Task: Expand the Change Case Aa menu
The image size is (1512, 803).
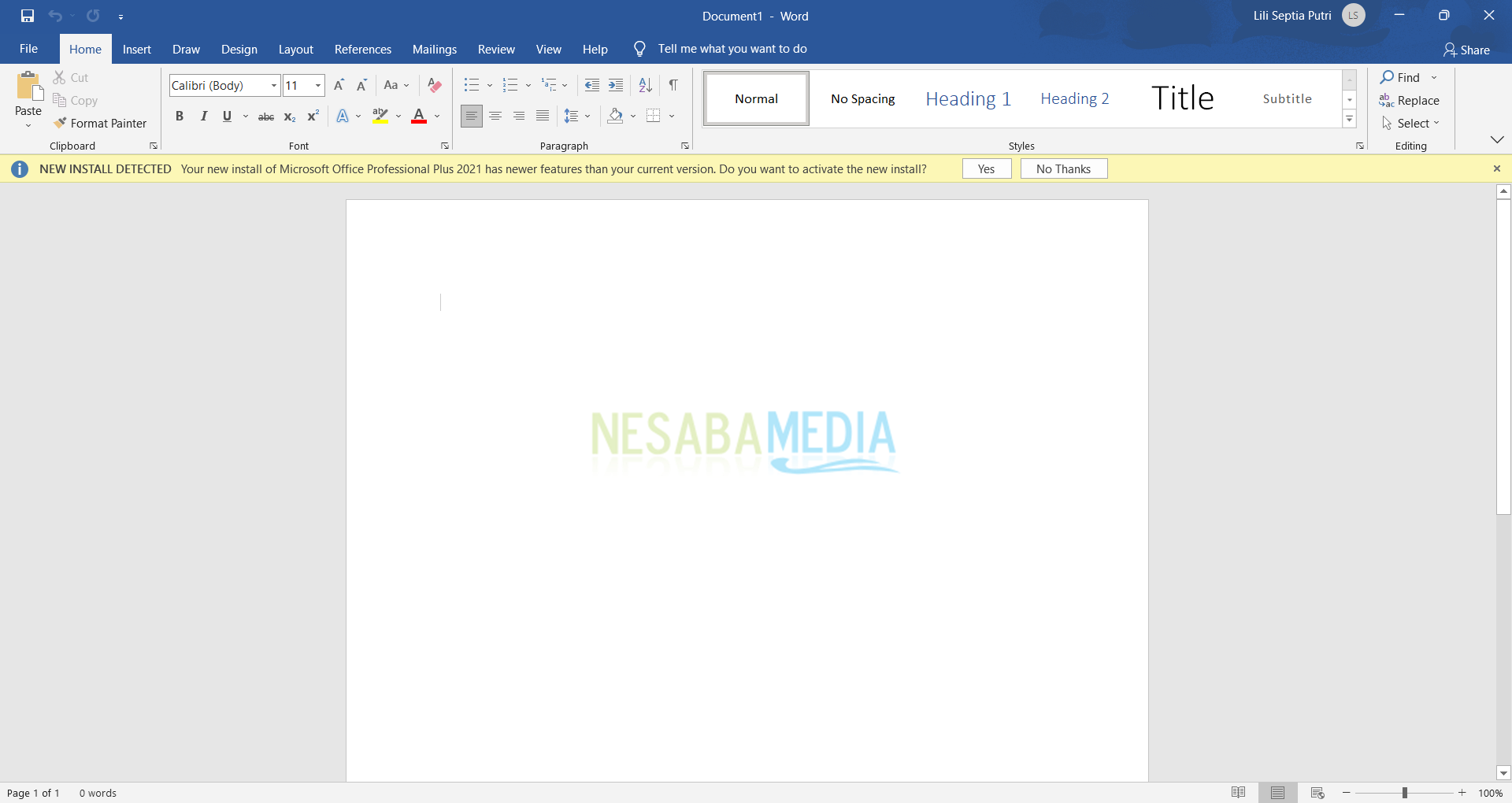Action: pos(397,85)
